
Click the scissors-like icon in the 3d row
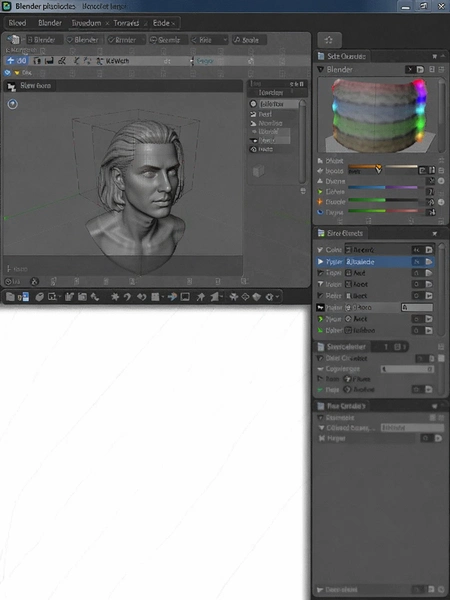[x=61, y=61]
